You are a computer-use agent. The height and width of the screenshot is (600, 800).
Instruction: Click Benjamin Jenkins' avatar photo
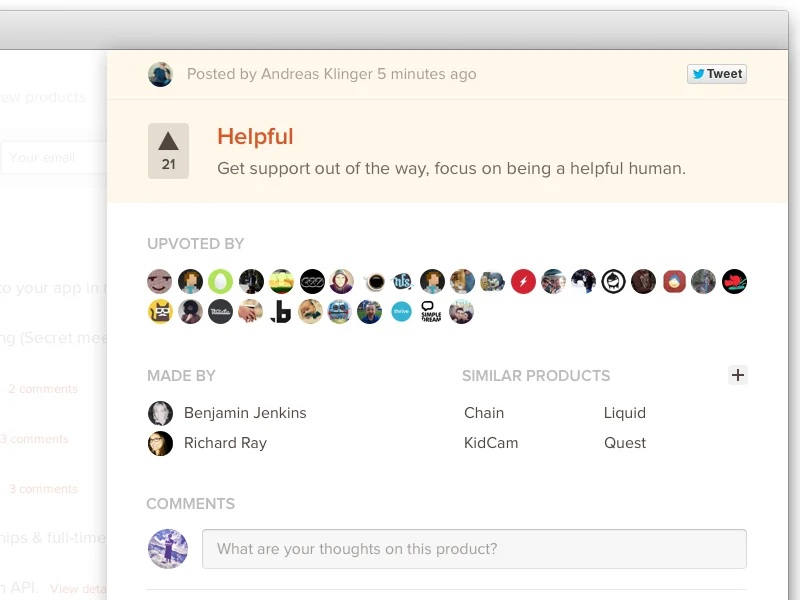click(160, 413)
